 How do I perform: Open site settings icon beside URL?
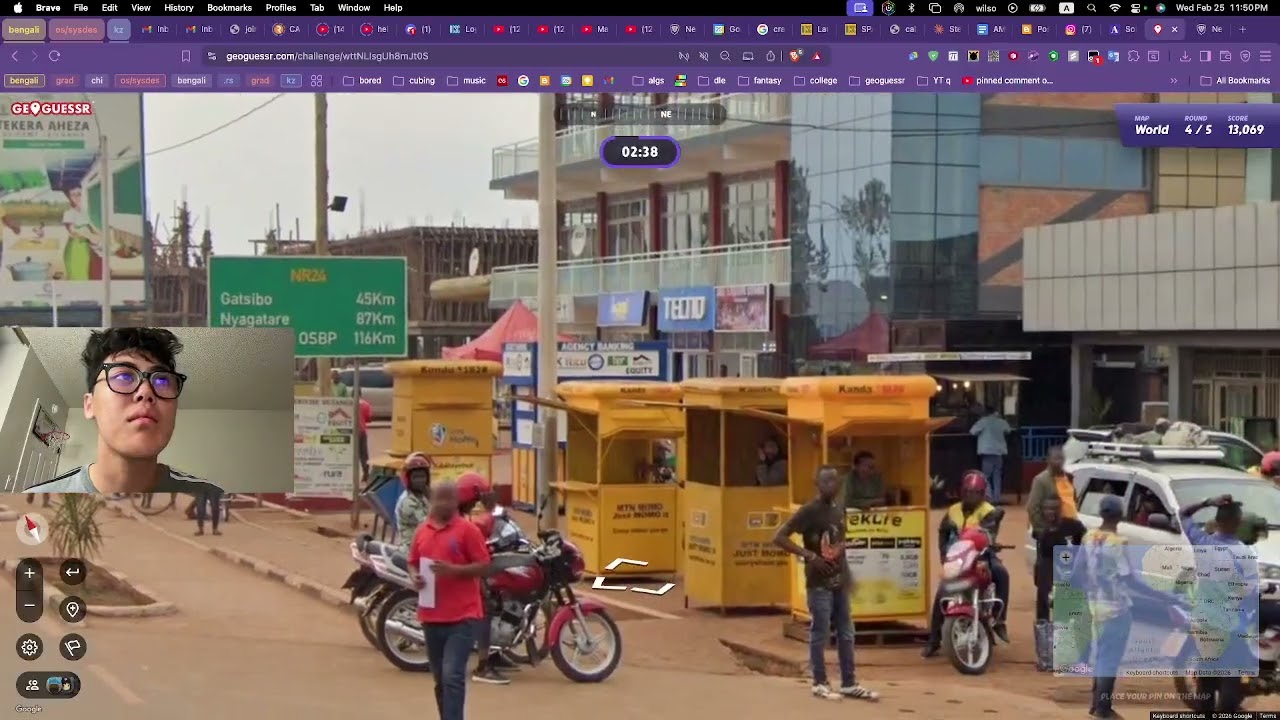point(211,56)
